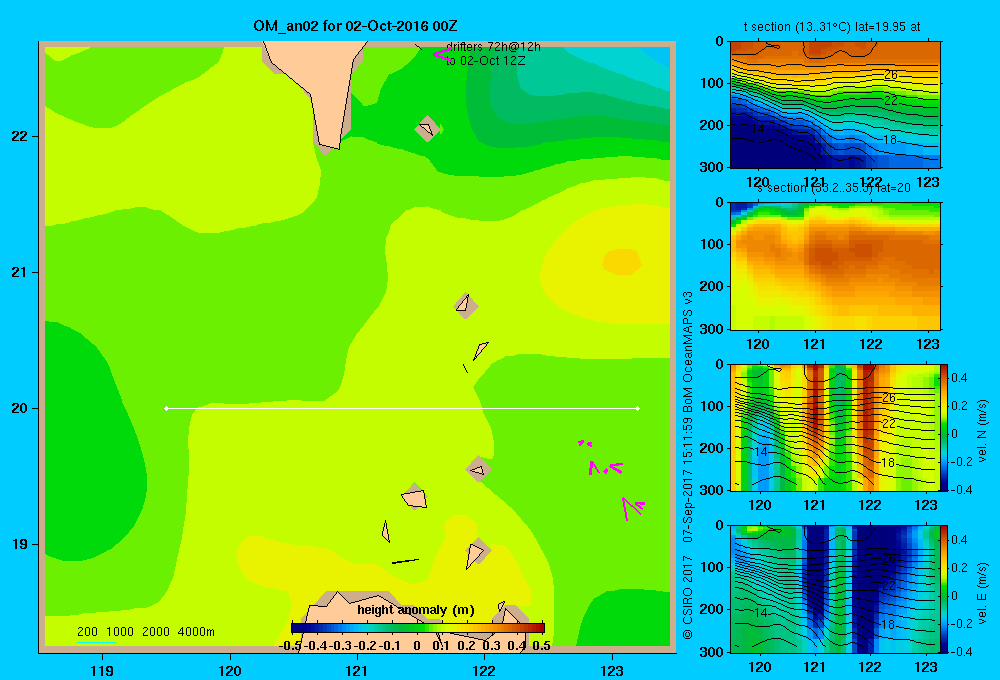This screenshot has width=1000, height=680.
Task: Open the northward velocity section plot
Action: click(835, 427)
